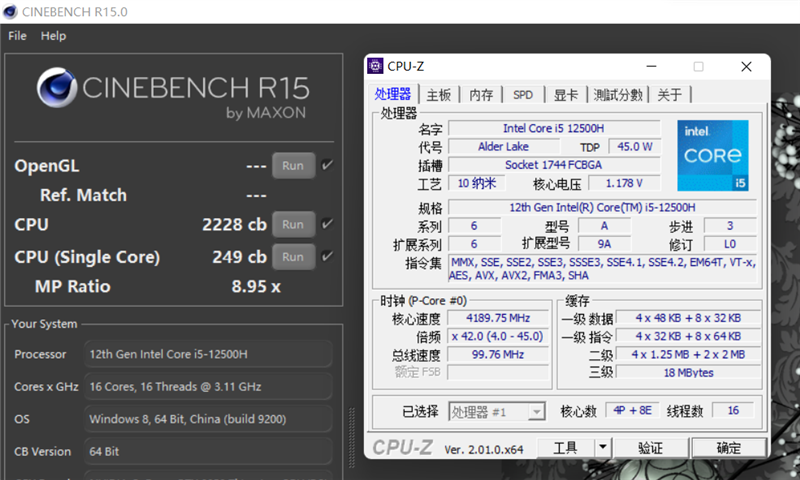
Task: Click the CB Version field showing 64 Bit
Action: click(x=208, y=451)
